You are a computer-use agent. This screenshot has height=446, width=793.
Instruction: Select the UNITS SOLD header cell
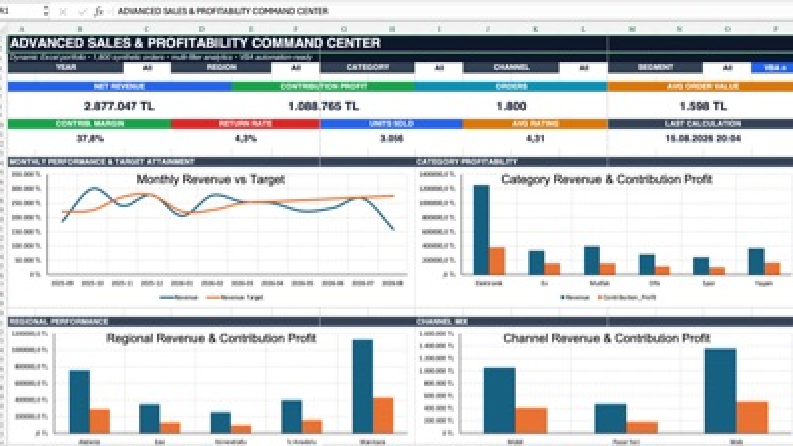coord(391,124)
